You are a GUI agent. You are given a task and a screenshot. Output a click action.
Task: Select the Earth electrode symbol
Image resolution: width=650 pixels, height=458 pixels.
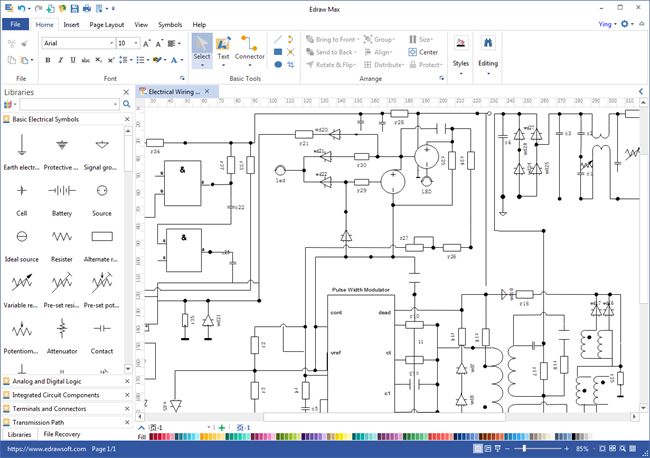[22, 145]
